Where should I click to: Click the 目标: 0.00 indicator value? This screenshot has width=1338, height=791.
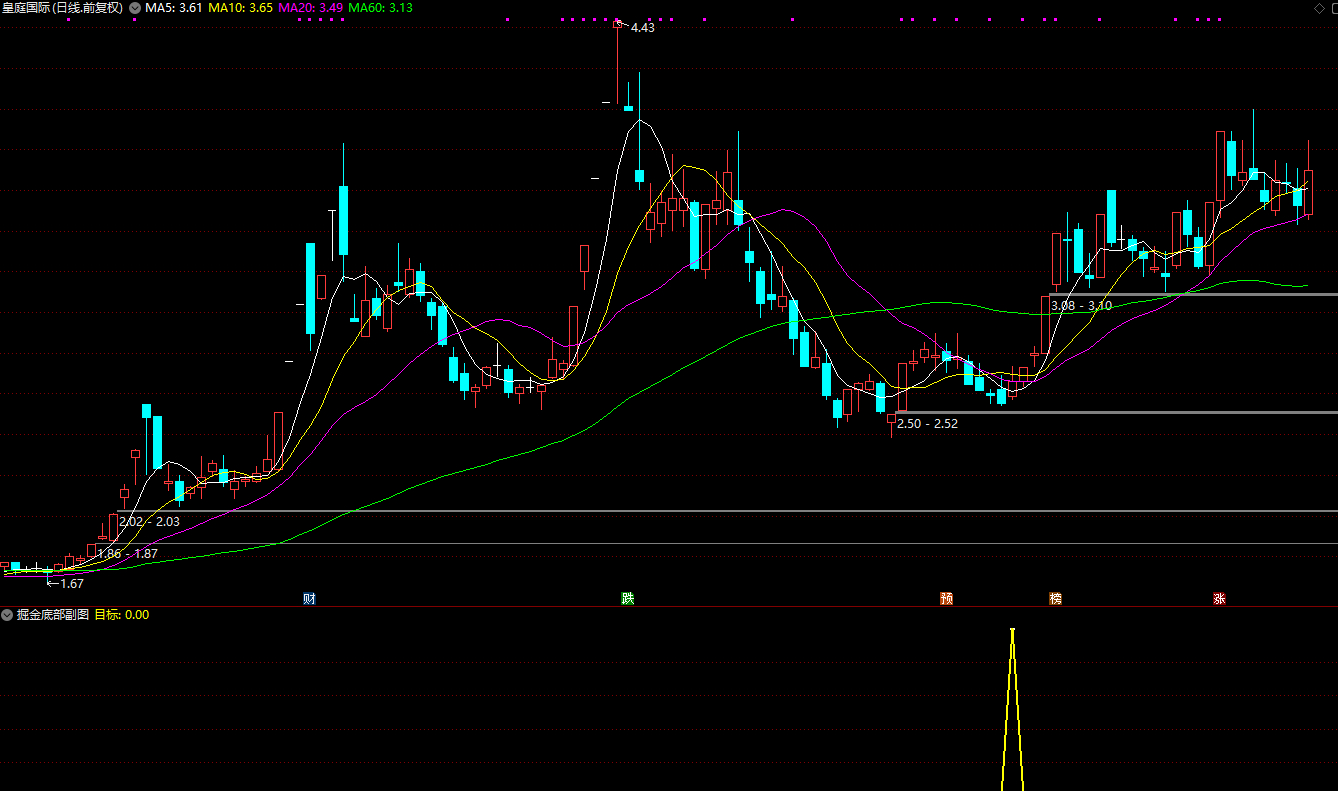click(x=121, y=615)
